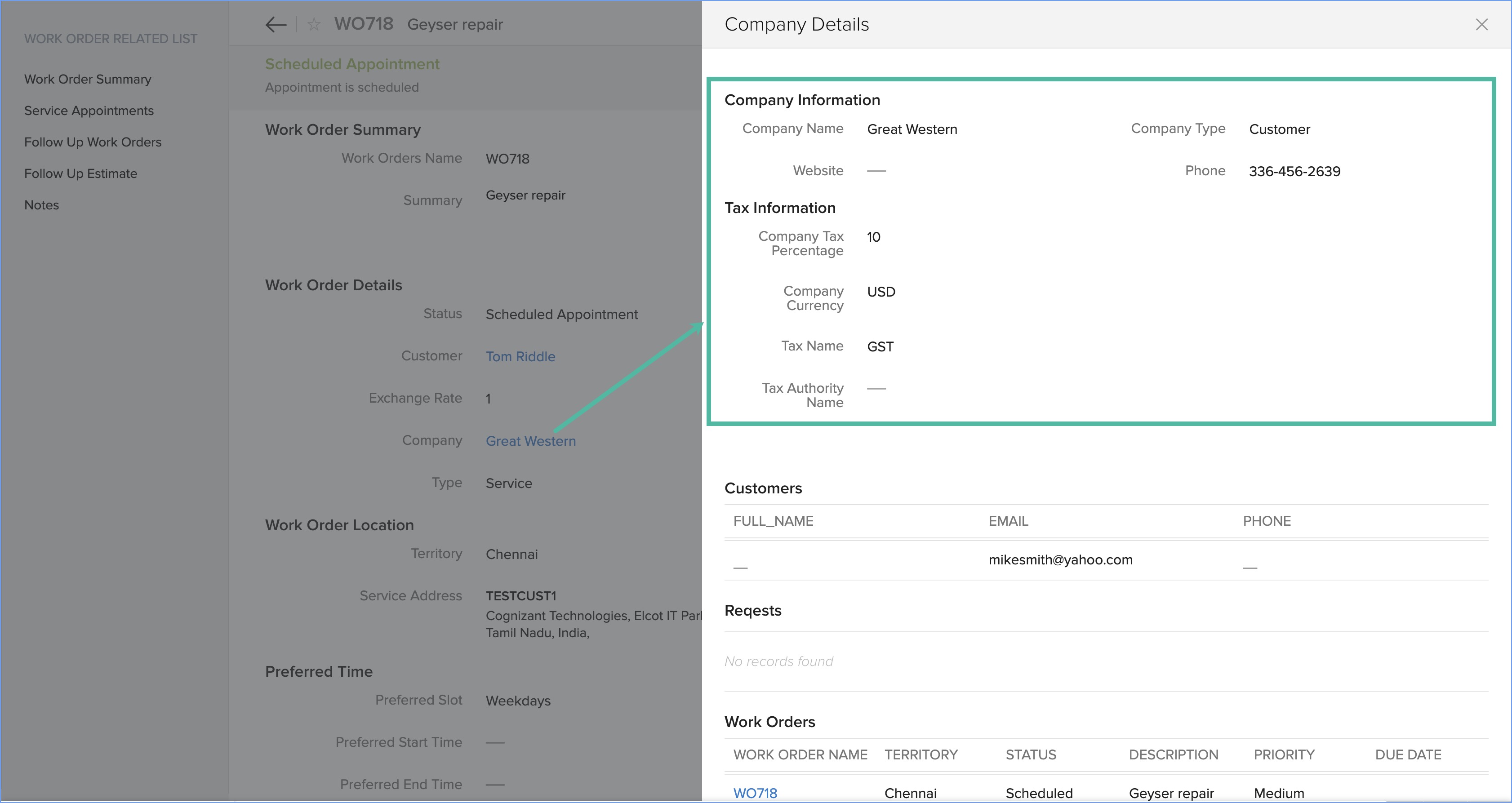
Task: Go to Follow Up Estimate section
Action: pyautogui.click(x=80, y=174)
